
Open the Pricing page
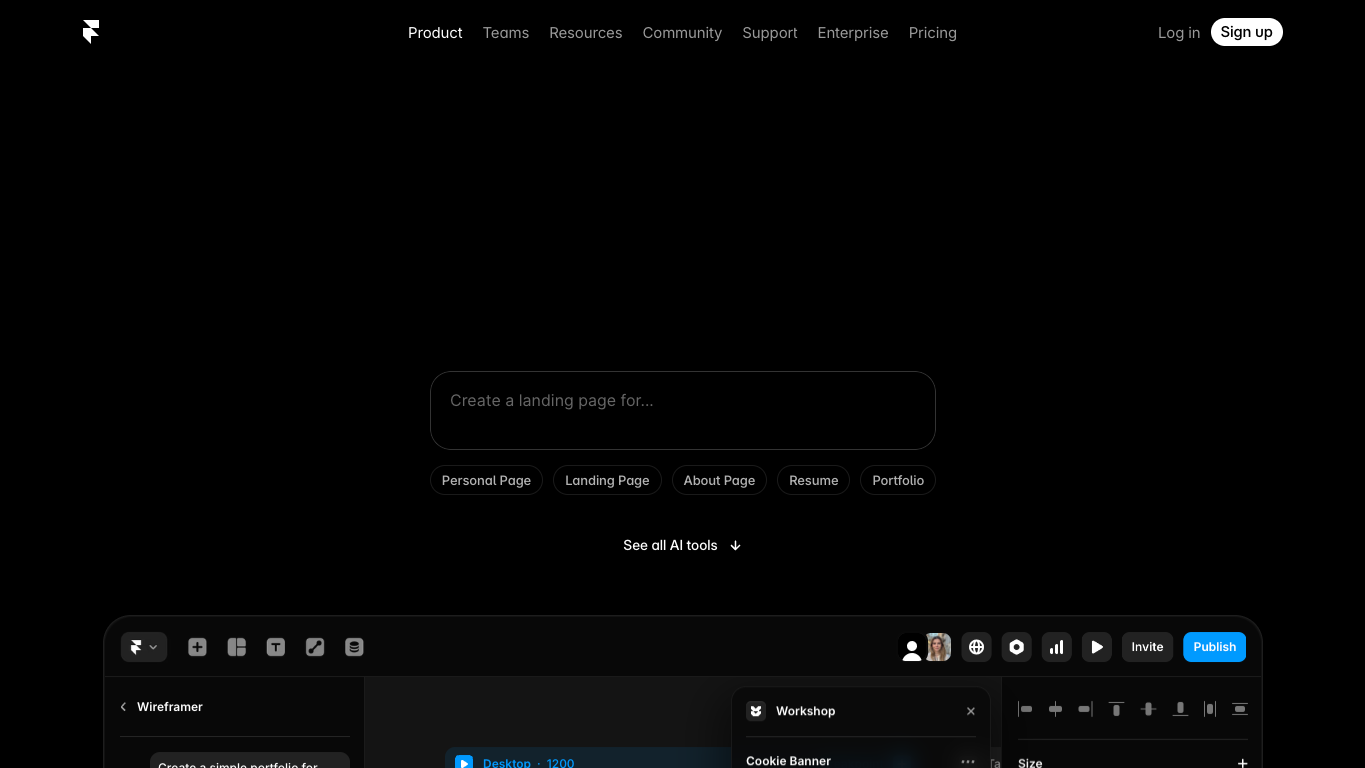(x=933, y=33)
